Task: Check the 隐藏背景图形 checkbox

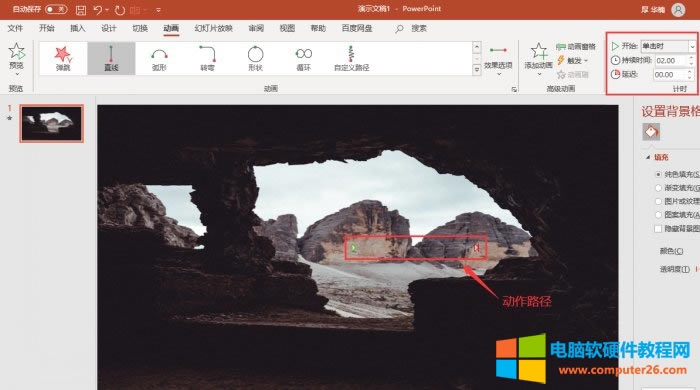Action: (x=658, y=228)
